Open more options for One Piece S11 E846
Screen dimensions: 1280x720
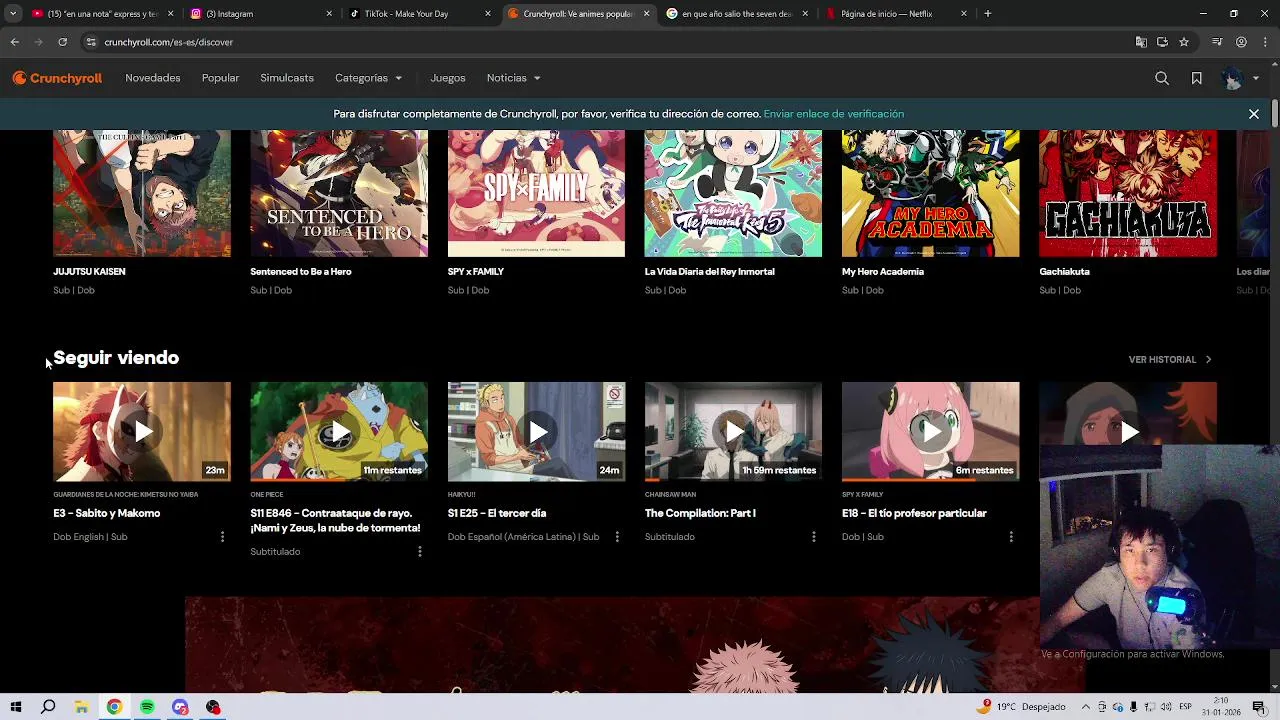click(x=419, y=551)
